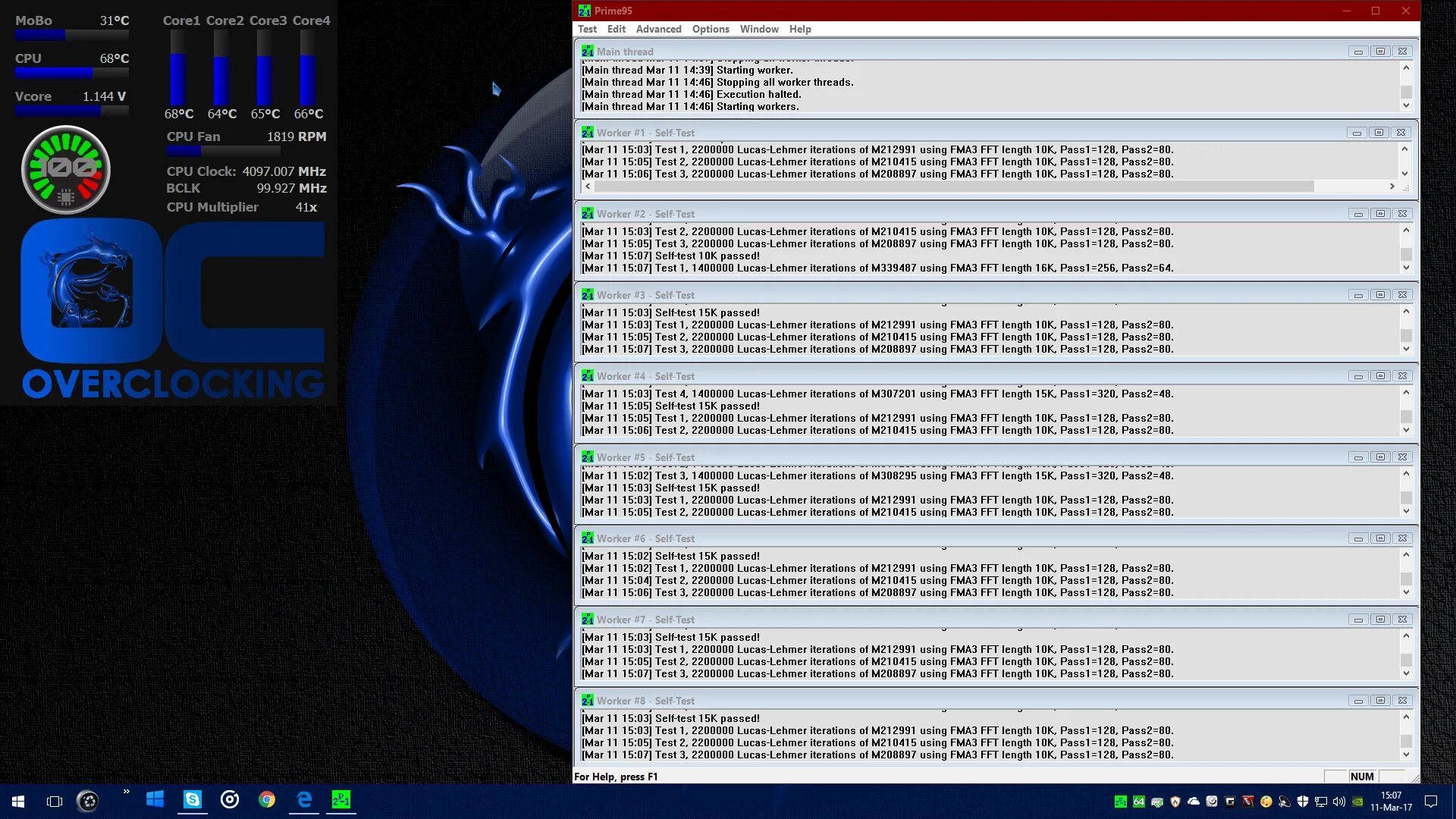Close the Worker #8 Self-Test child window
1456x819 pixels.
[1402, 701]
